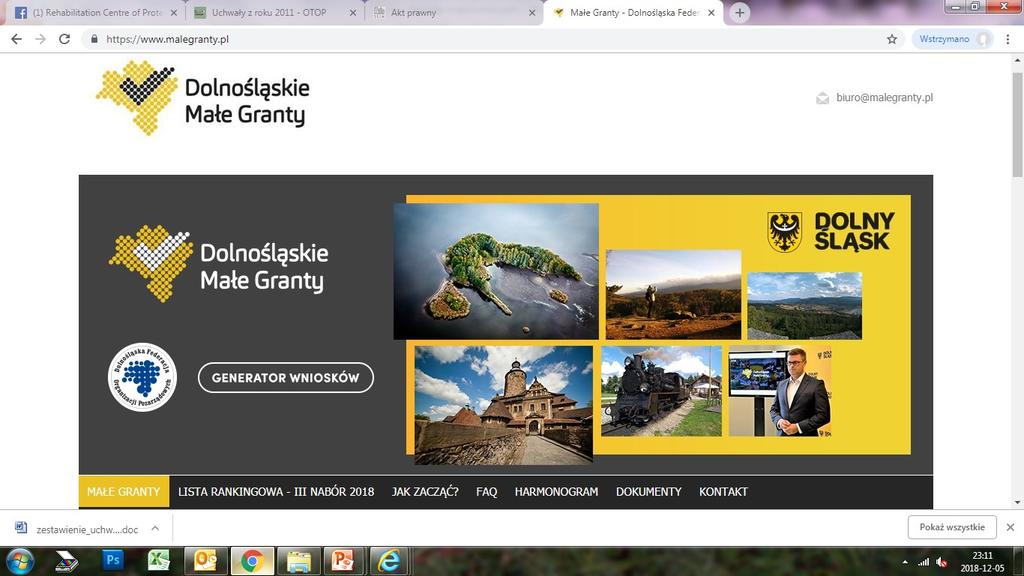Close the Akt prawny tab

(532, 12)
